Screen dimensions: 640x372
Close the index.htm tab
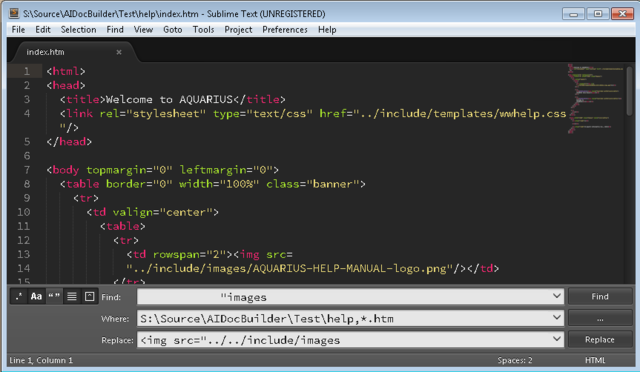(119, 52)
